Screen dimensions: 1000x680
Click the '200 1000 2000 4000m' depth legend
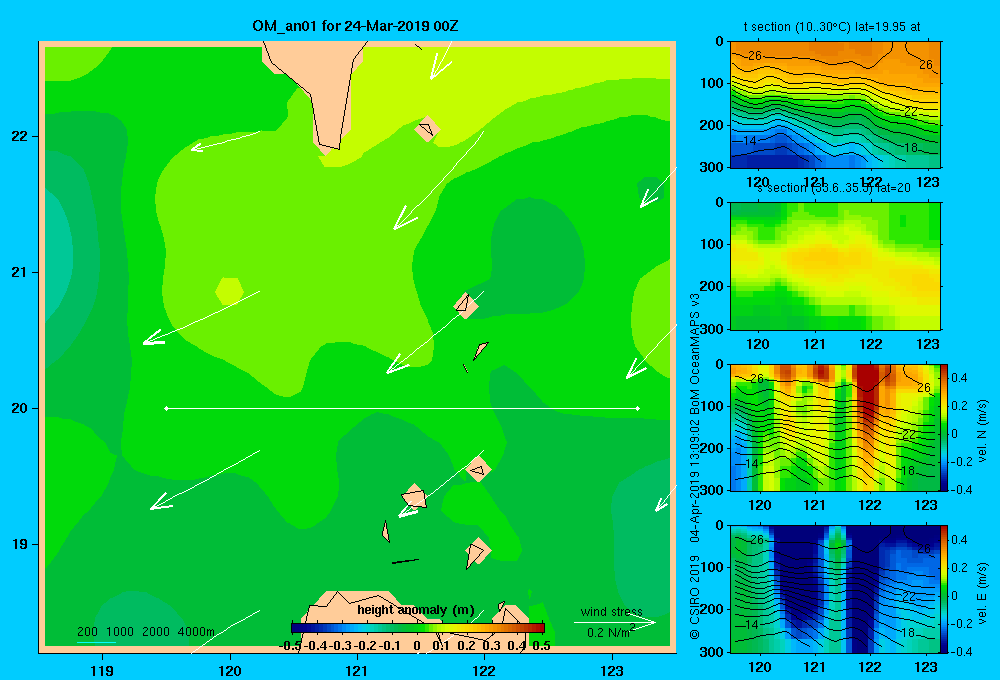[x=146, y=632]
